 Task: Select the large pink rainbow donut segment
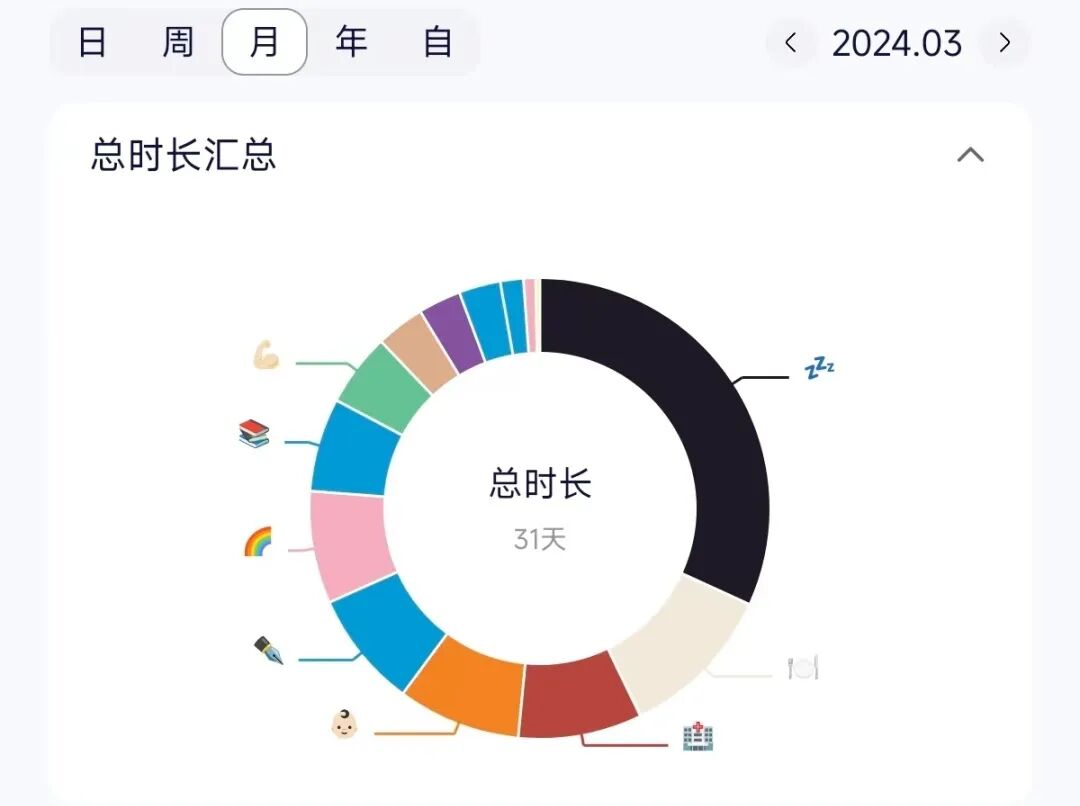[349, 544]
